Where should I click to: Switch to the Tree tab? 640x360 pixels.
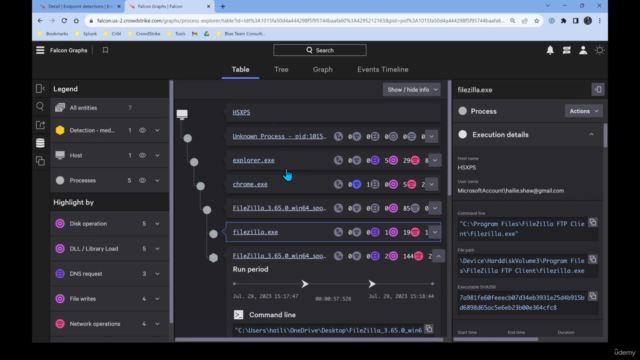(281, 69)
